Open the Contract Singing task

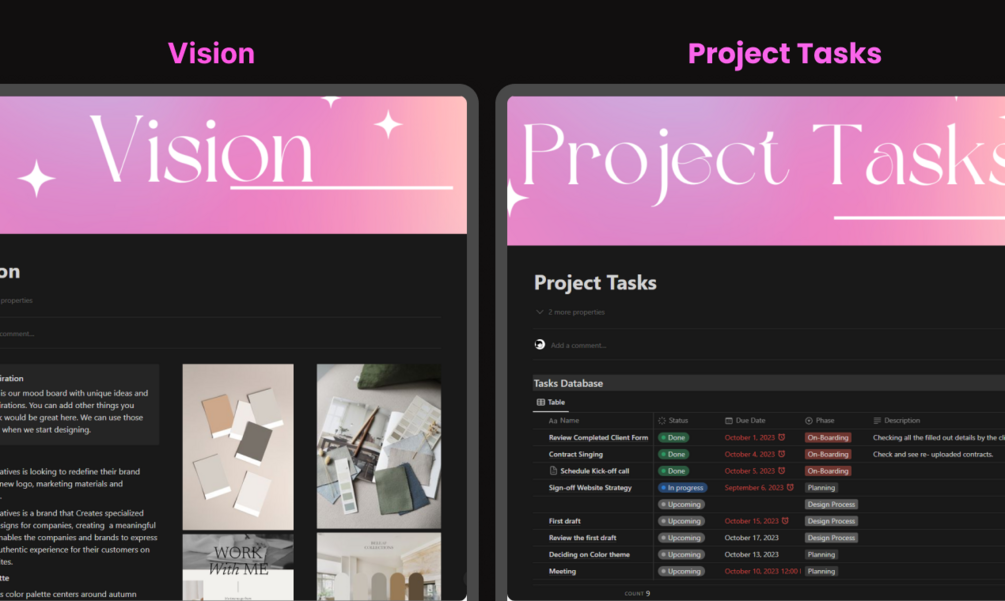point(576,454)
